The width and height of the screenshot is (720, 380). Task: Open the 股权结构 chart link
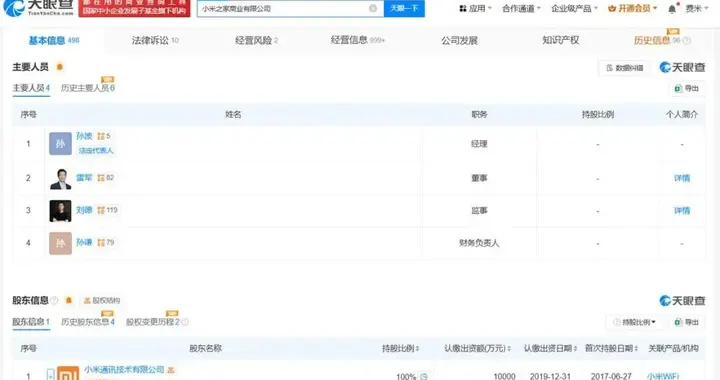[102, 301]
